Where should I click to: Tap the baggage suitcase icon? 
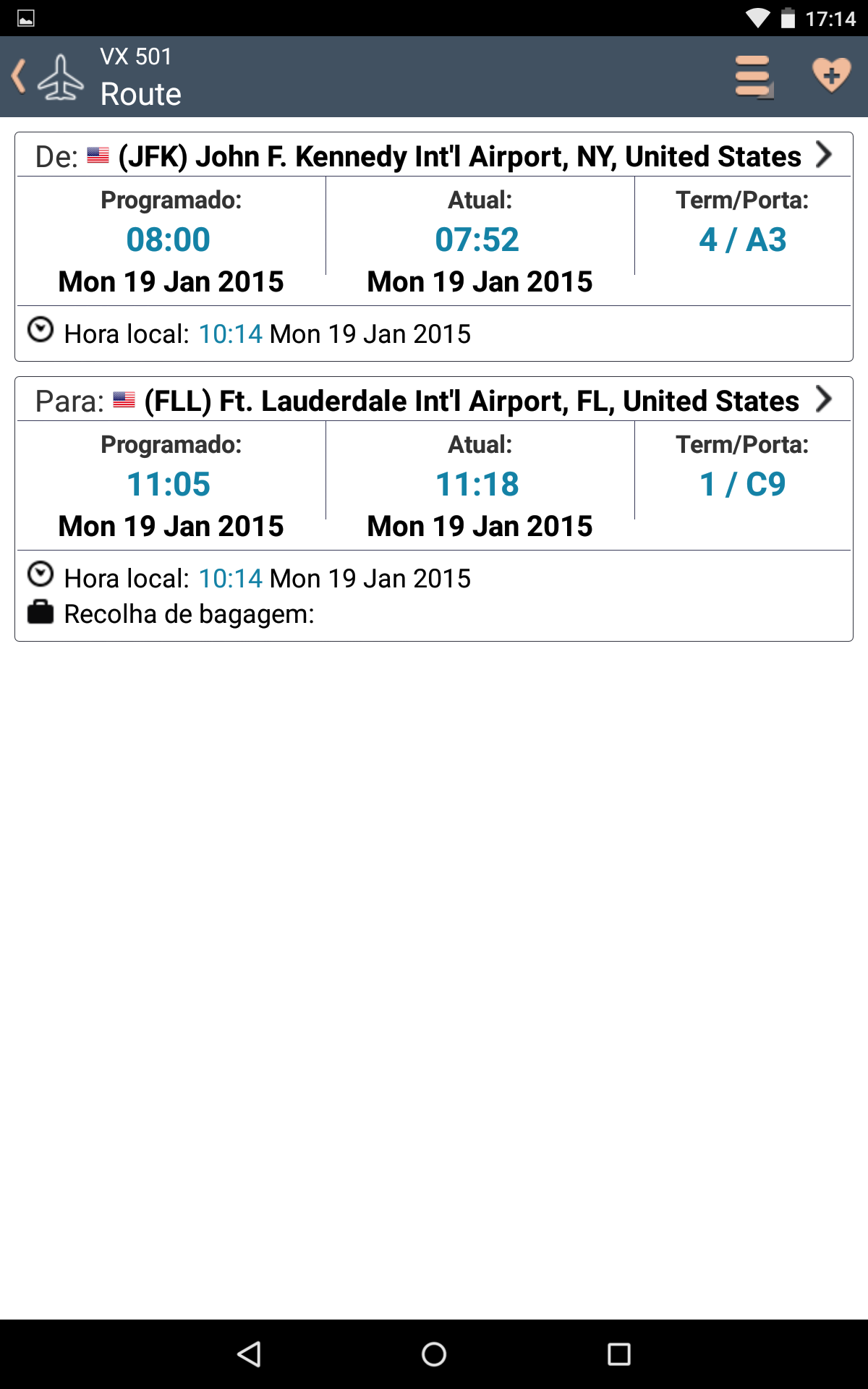tap(41, 612)
